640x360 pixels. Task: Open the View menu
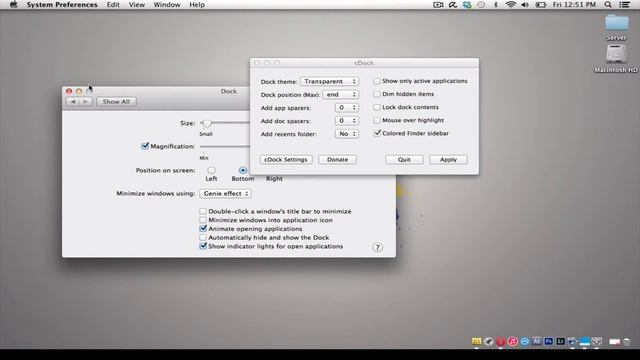point(137,5)
